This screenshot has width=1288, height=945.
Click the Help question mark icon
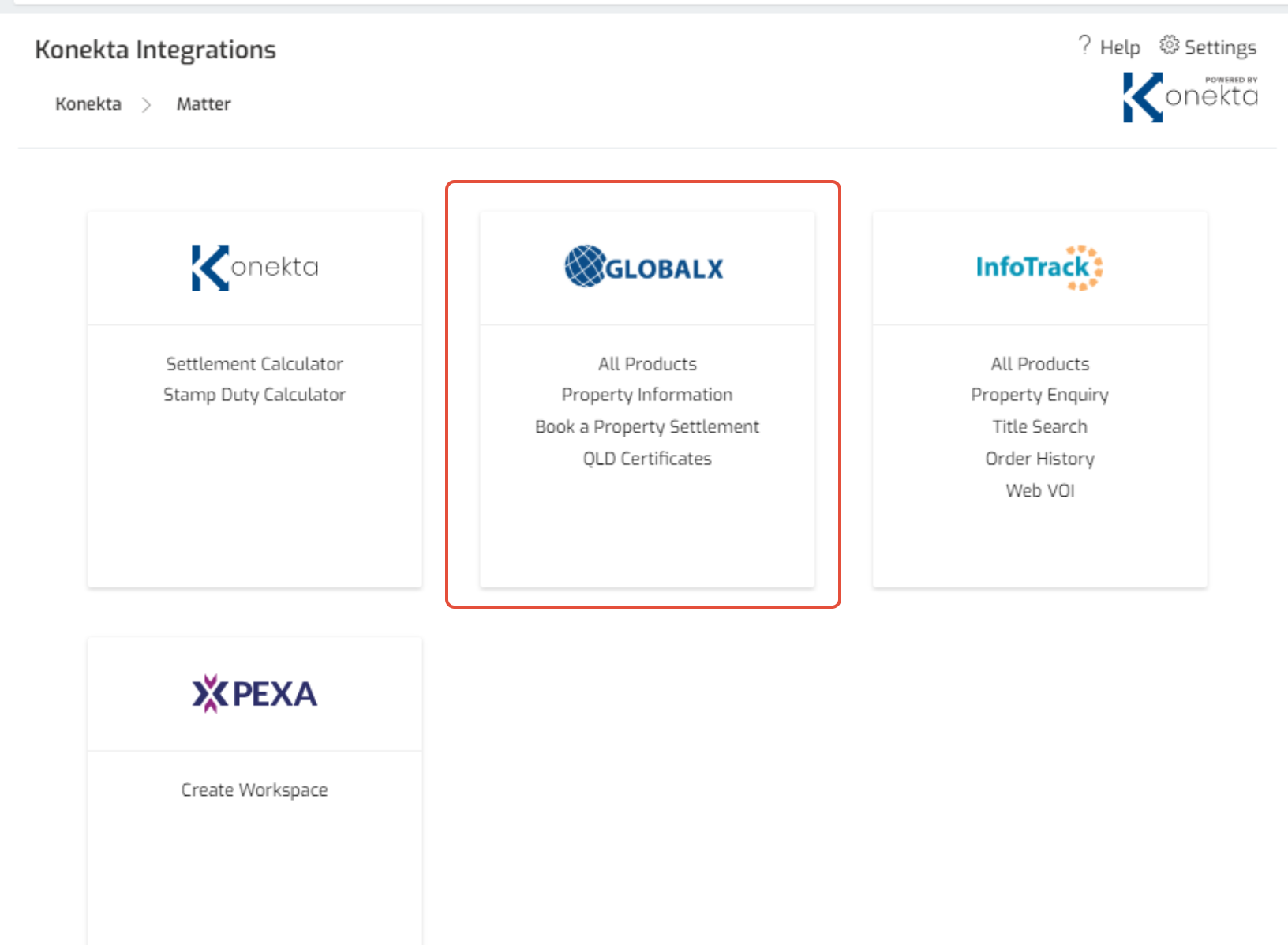[x=1084, y=45]
